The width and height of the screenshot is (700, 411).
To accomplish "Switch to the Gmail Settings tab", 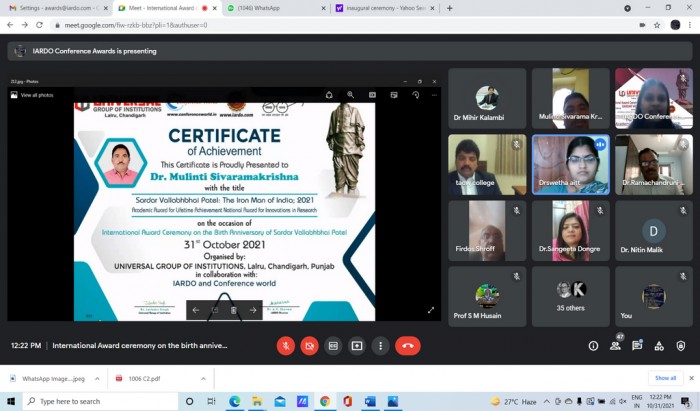I will pos(58,8).
